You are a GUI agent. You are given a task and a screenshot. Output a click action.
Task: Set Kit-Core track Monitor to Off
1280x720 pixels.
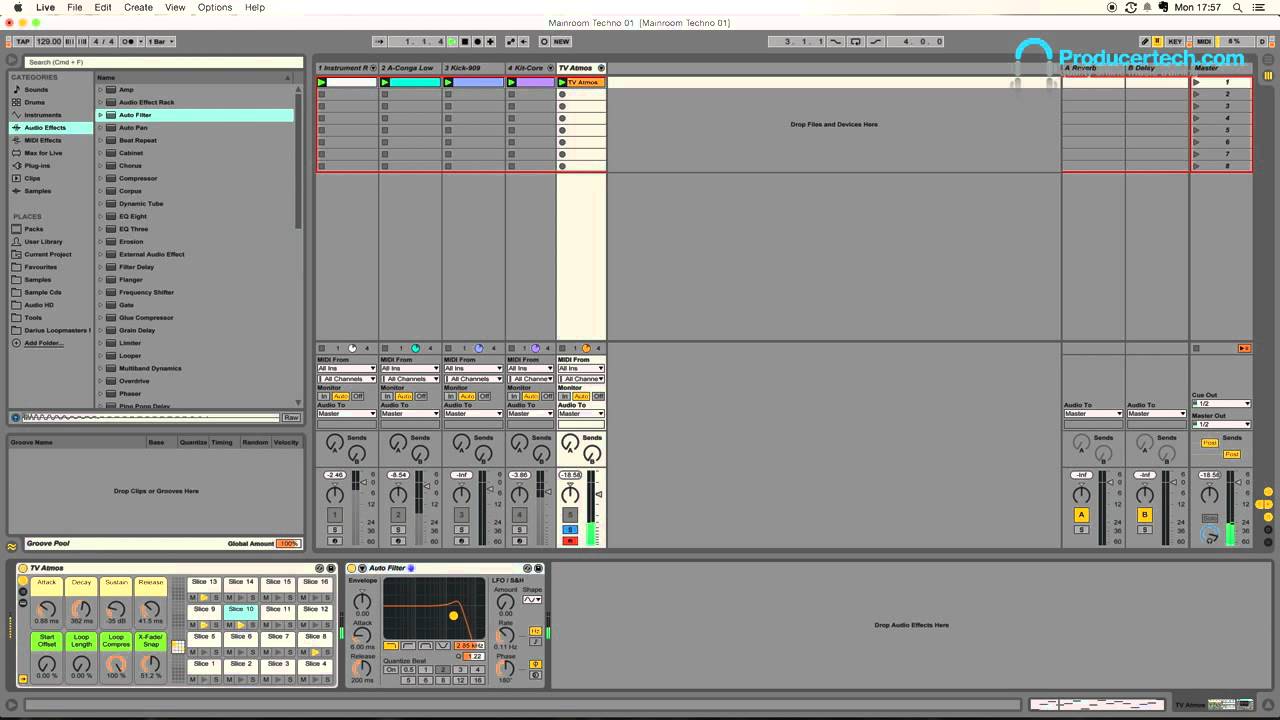point(547,396)
